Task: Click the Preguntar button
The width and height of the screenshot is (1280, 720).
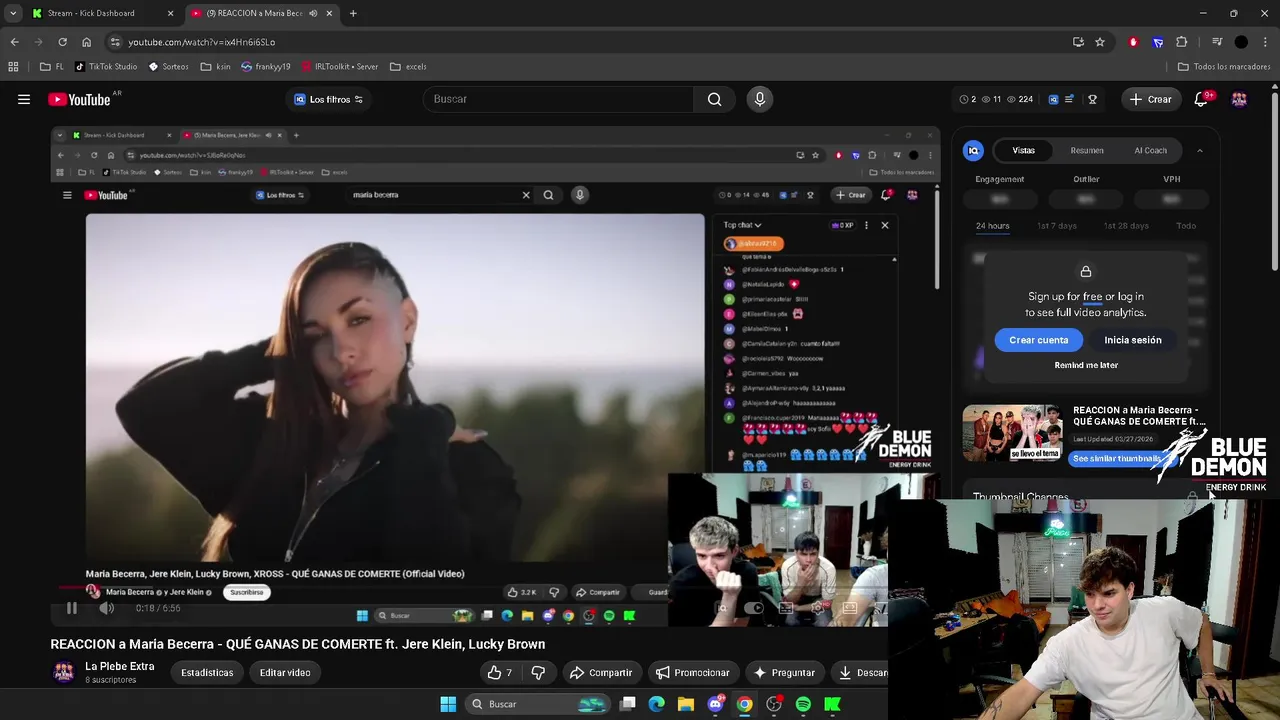Action: coord(784,673)
